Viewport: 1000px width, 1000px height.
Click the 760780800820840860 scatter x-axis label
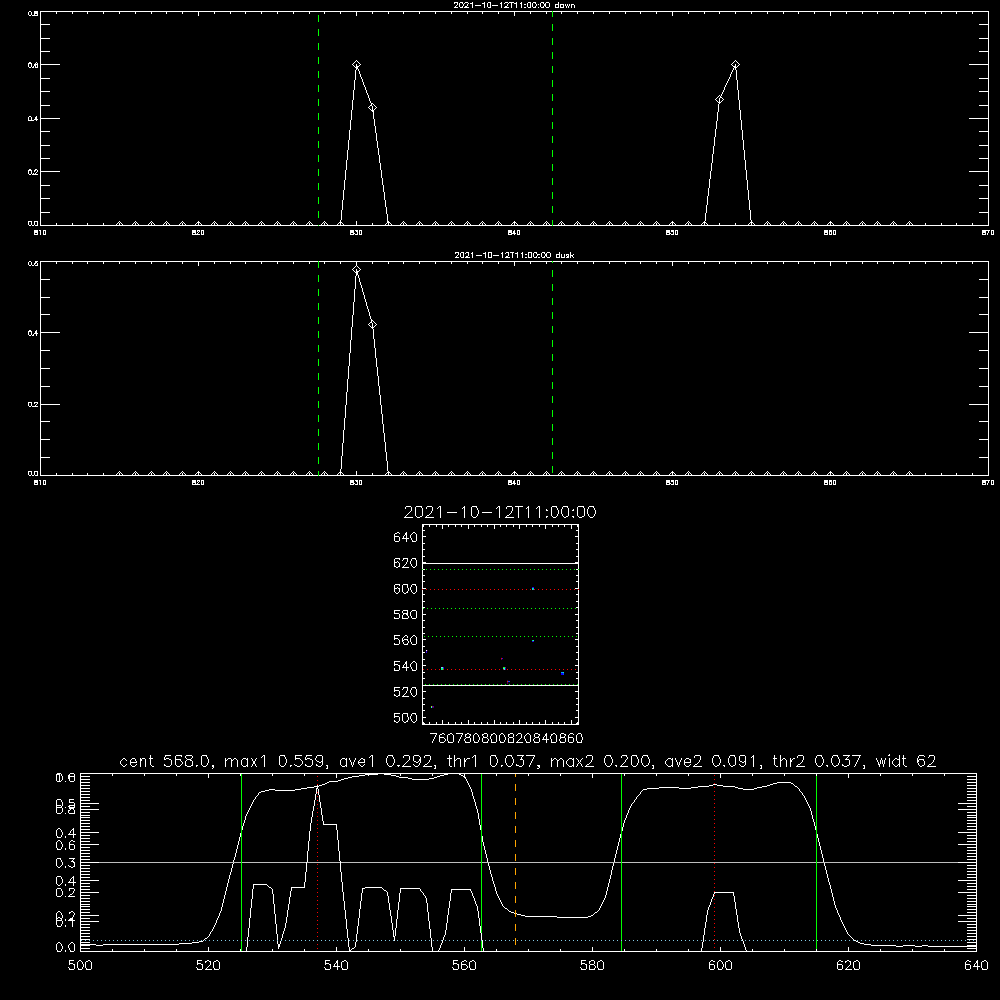(506, 738)
